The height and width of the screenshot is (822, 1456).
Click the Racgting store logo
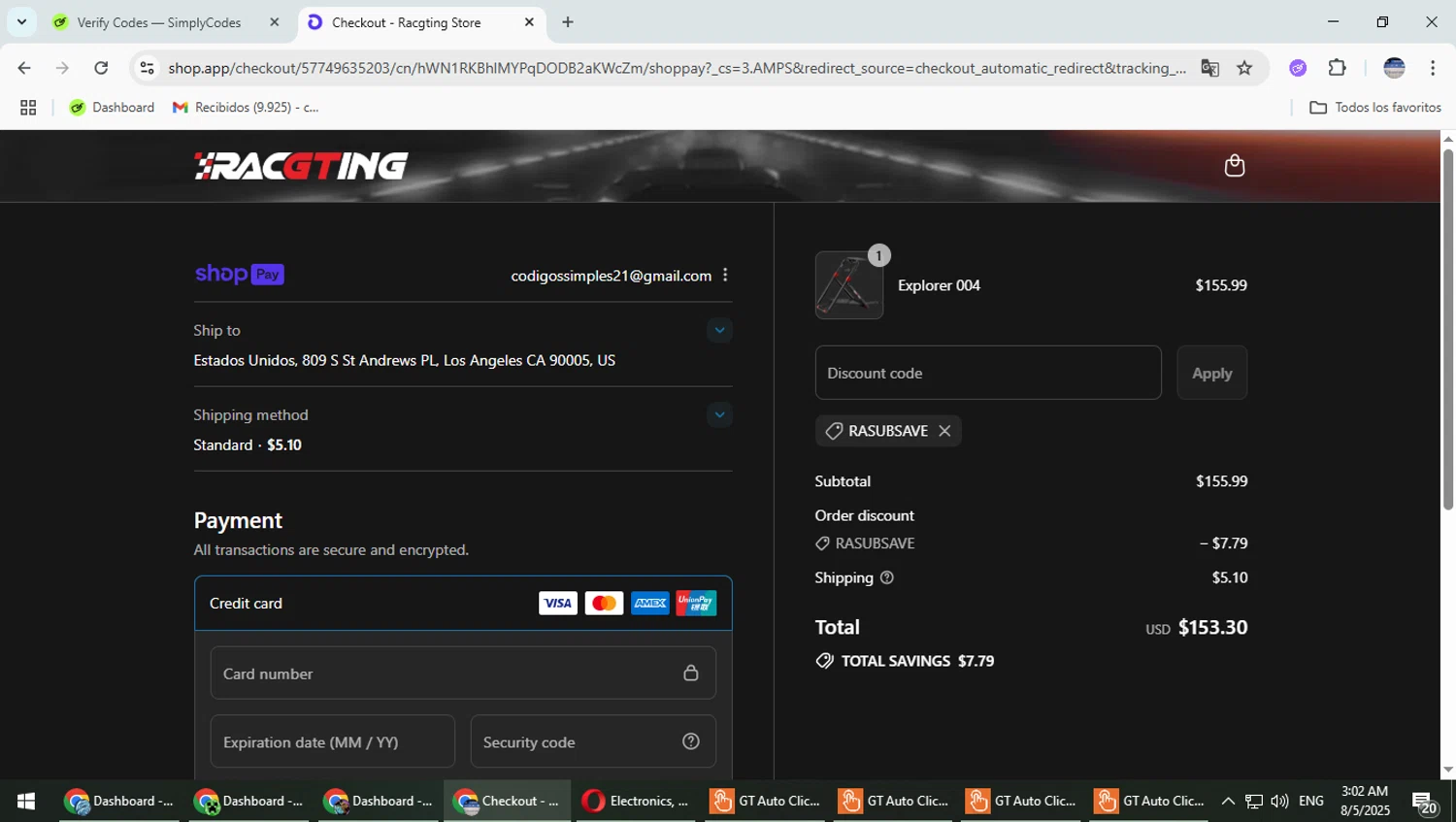[301, 166]
